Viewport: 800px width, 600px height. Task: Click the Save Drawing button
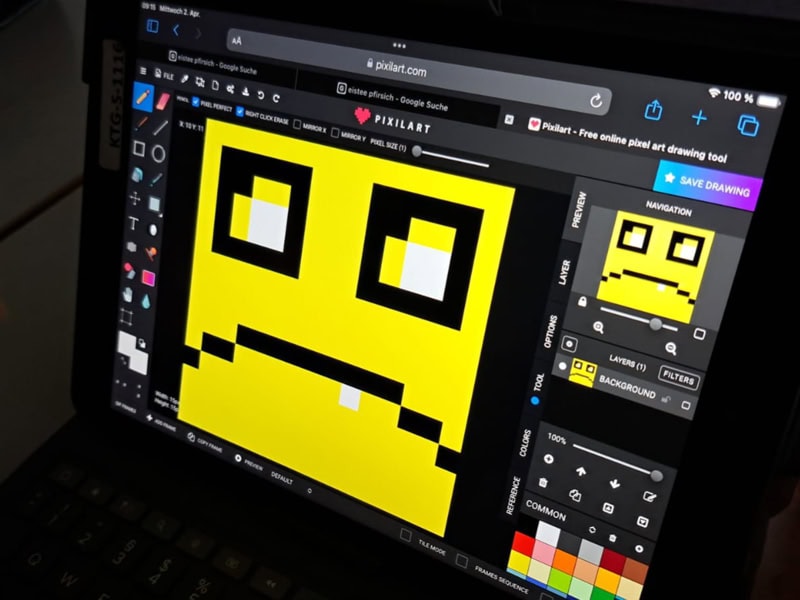[708, 184]
